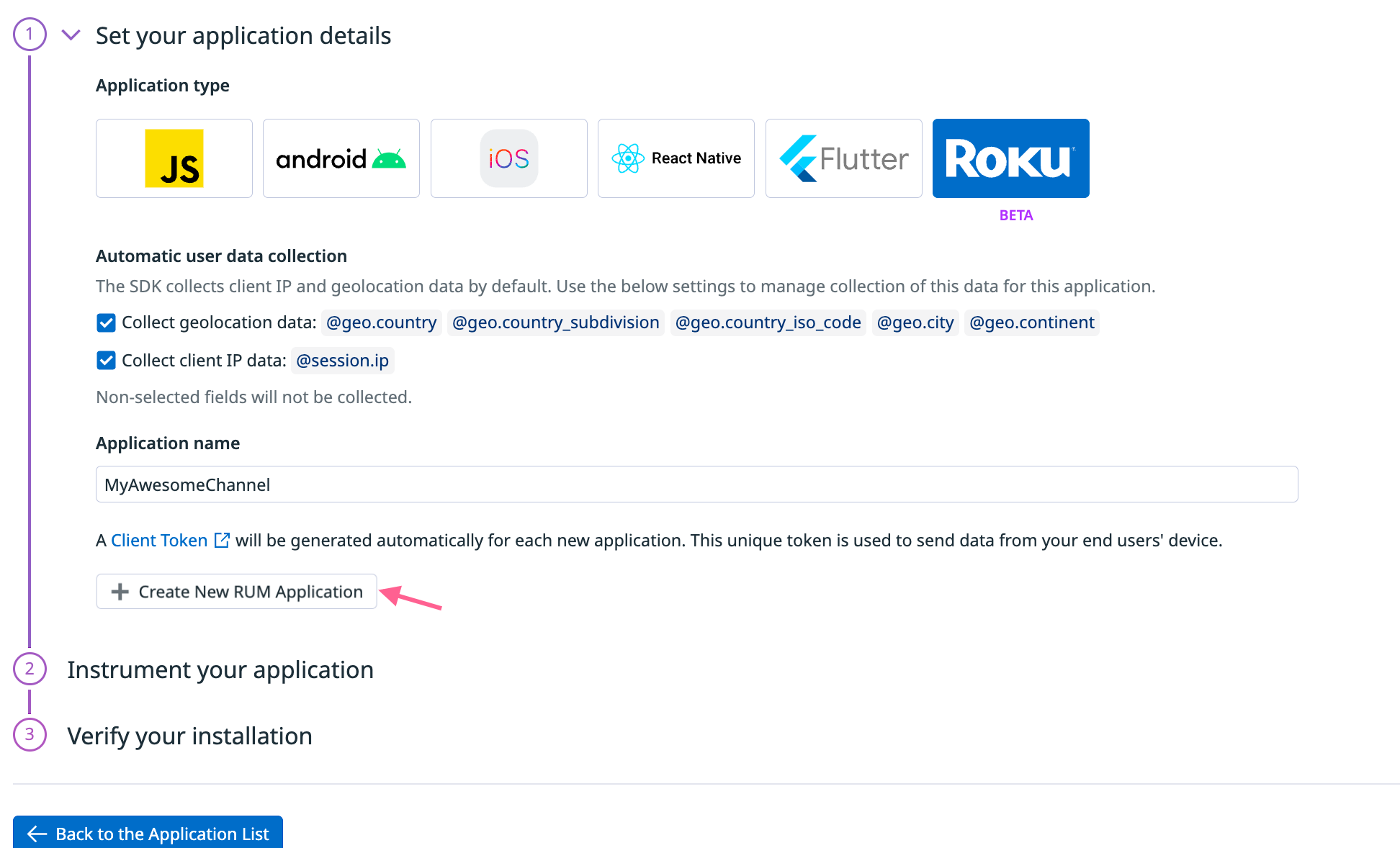Image resolution: width=1400 pixels, height=848 pixels.
Task: Pick the iOS application type
Action: point(508,158)
